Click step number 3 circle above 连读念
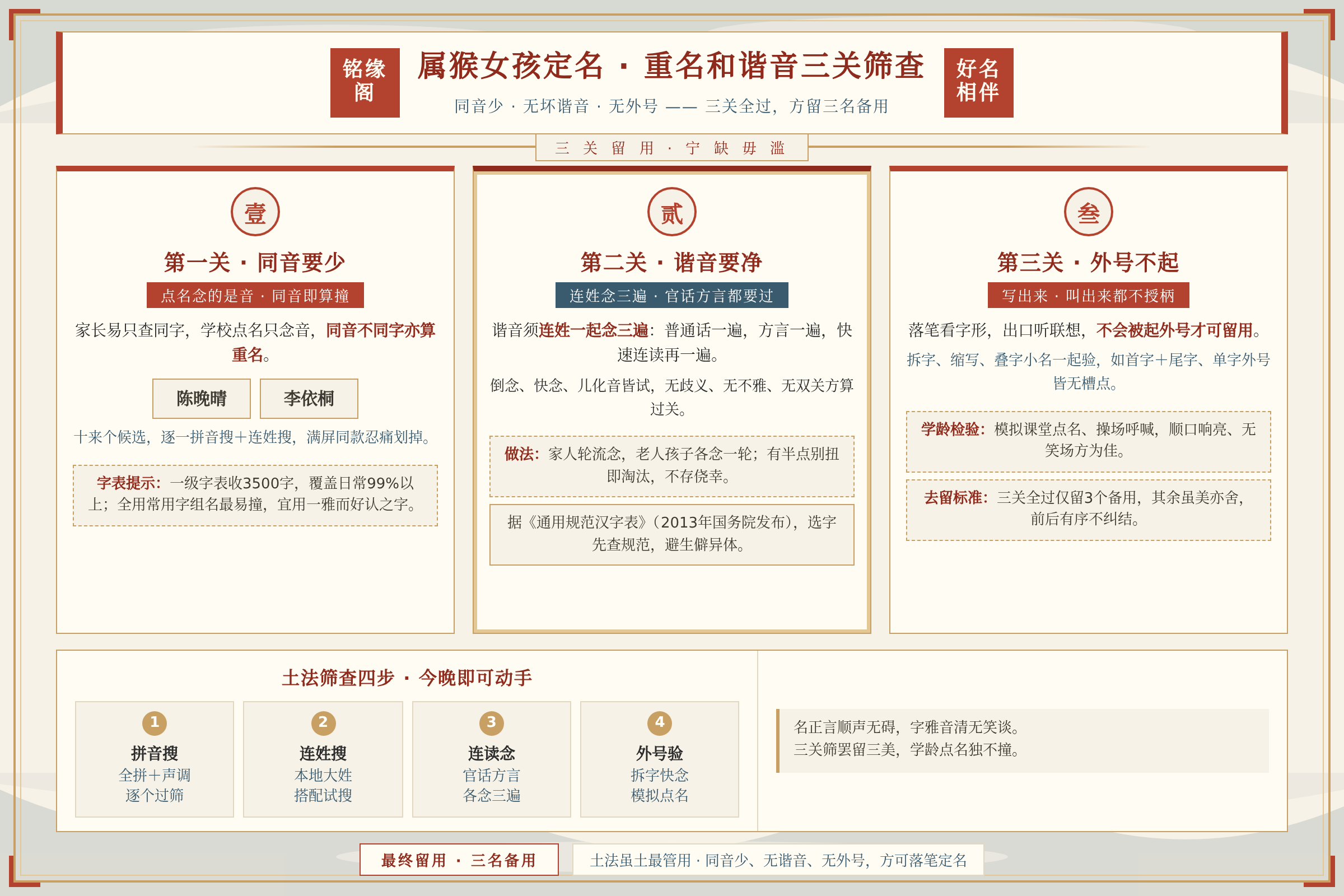 coord(492,723)
